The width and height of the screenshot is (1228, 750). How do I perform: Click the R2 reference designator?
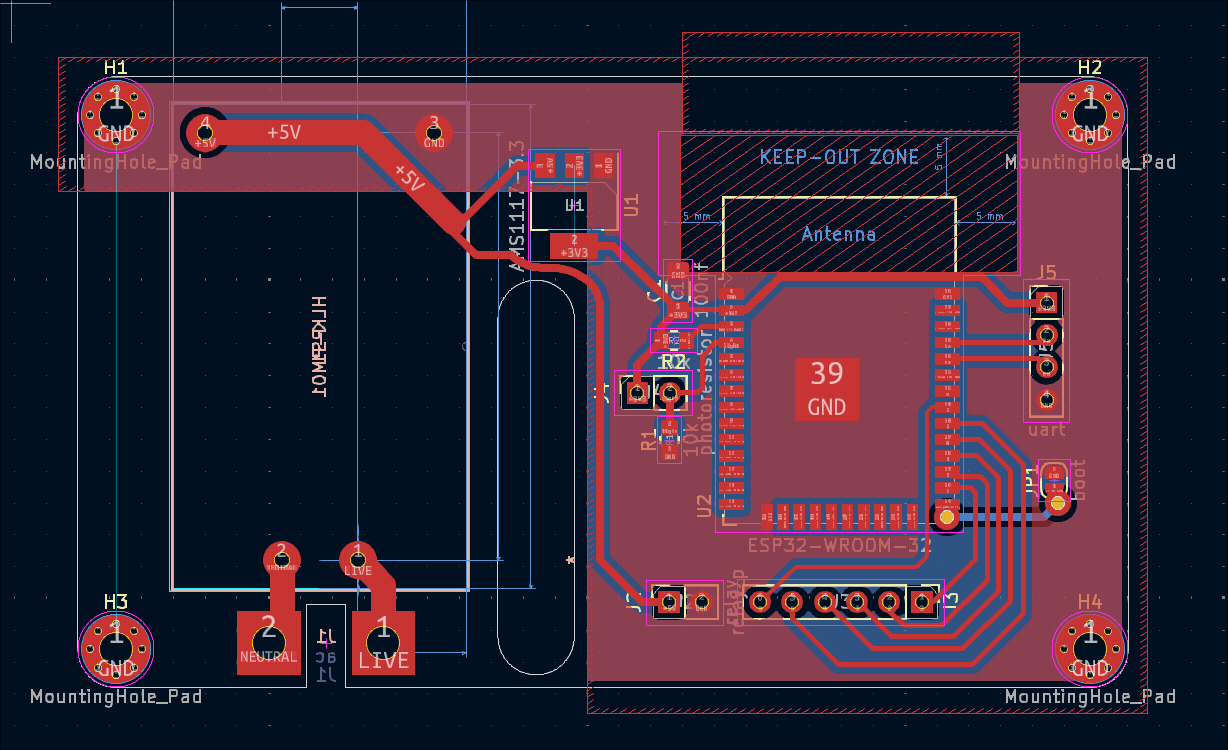tap(674, 362)
